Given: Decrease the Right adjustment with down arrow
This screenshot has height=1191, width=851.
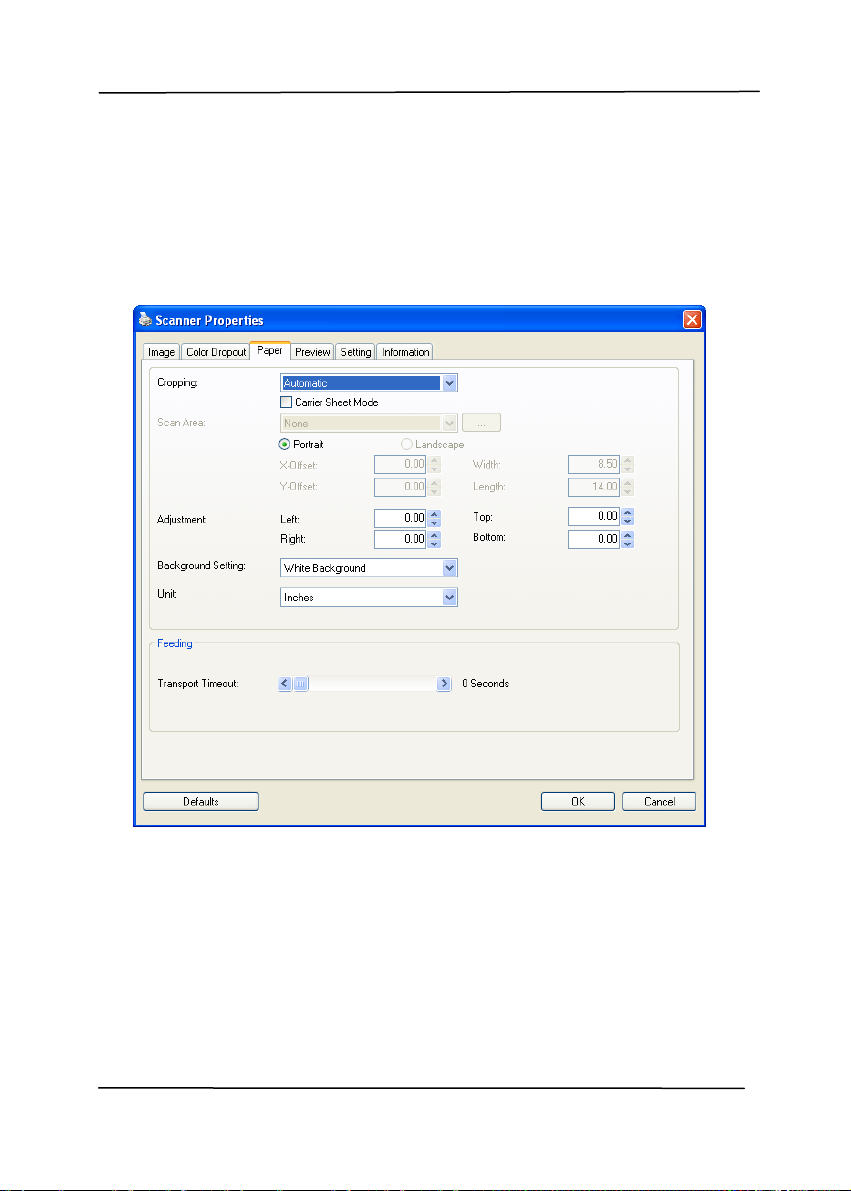Looking at the screenshot, I should coord(434,544).
